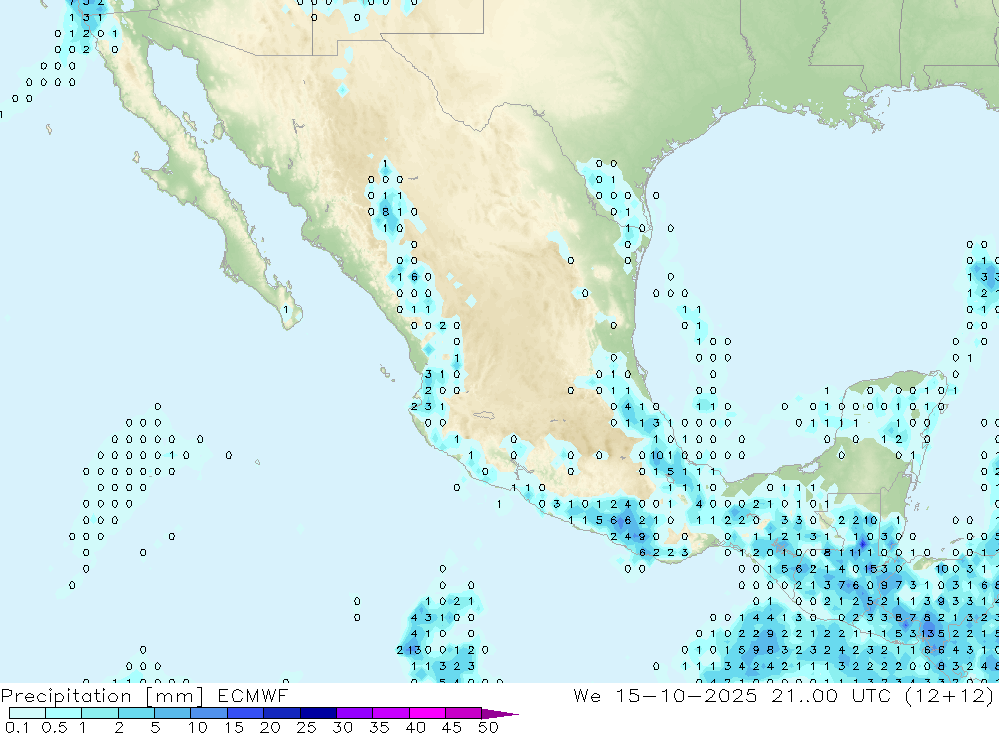
Task: Click the "ECMWF" model label
Action: click(253, 695)
